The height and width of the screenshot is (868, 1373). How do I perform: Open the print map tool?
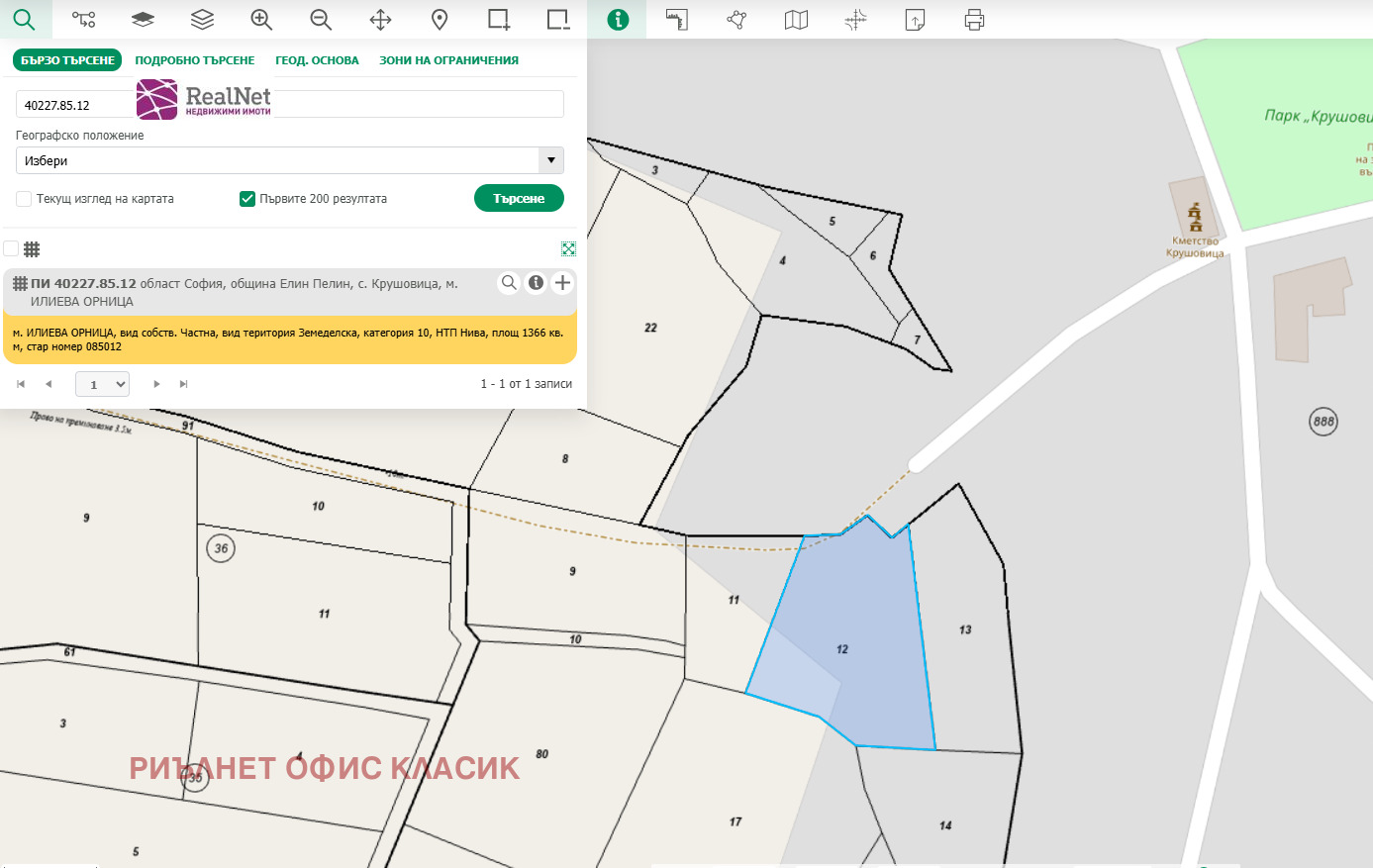[974, 20]
